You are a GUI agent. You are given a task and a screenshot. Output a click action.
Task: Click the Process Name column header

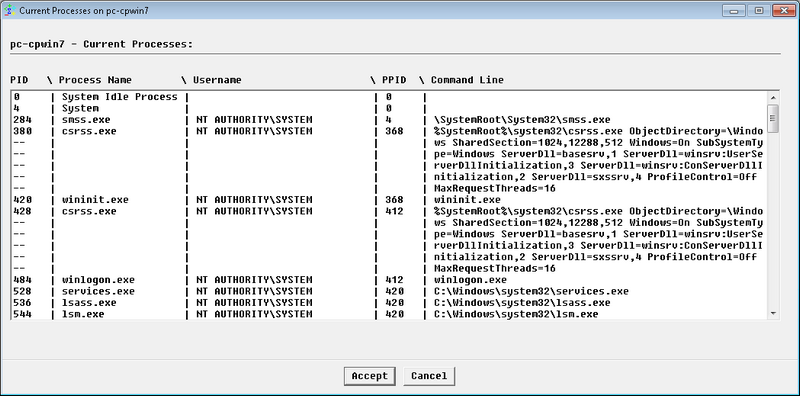(95, 80)
